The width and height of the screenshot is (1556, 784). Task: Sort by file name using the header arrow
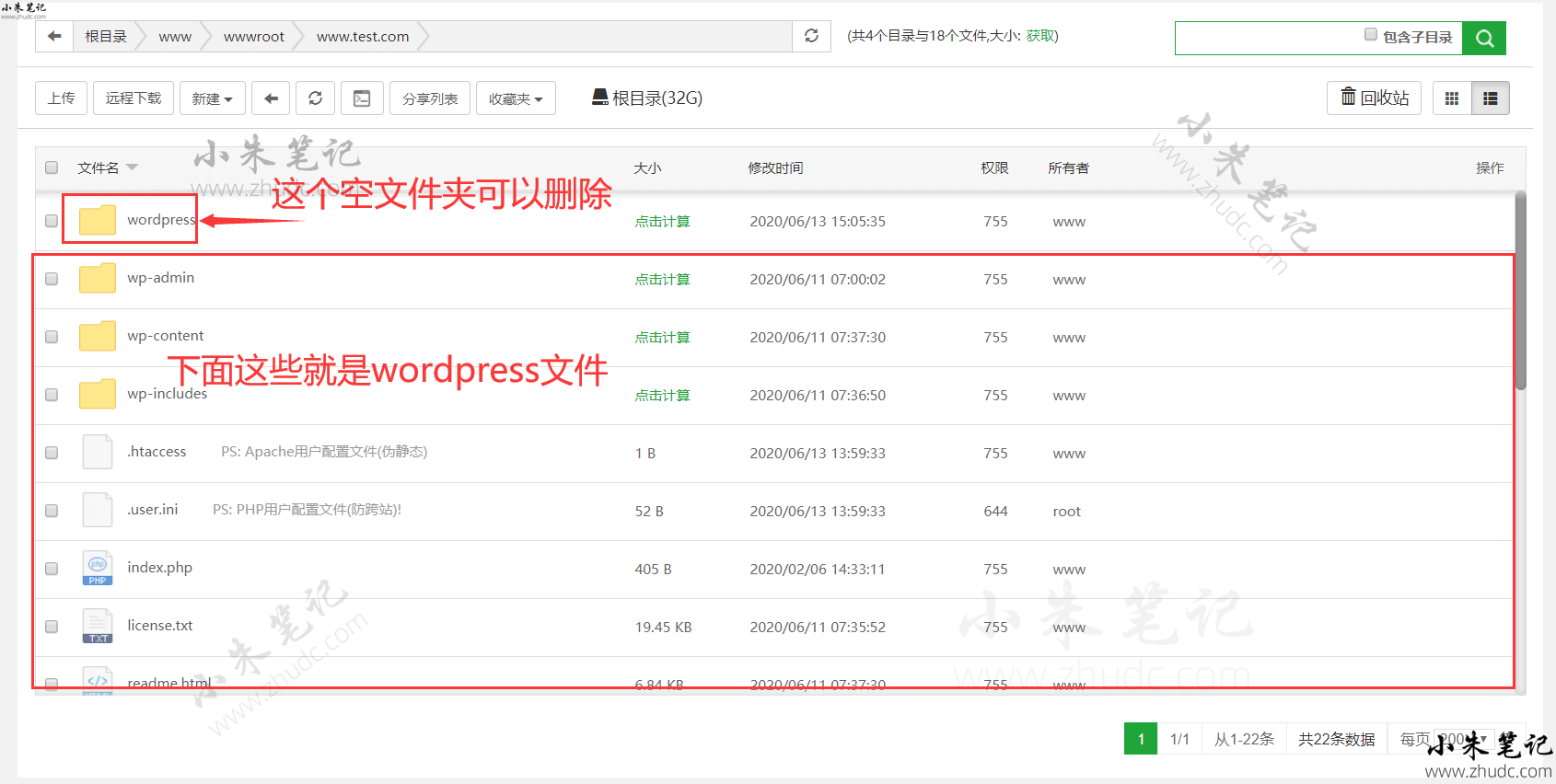pos(132,167)
